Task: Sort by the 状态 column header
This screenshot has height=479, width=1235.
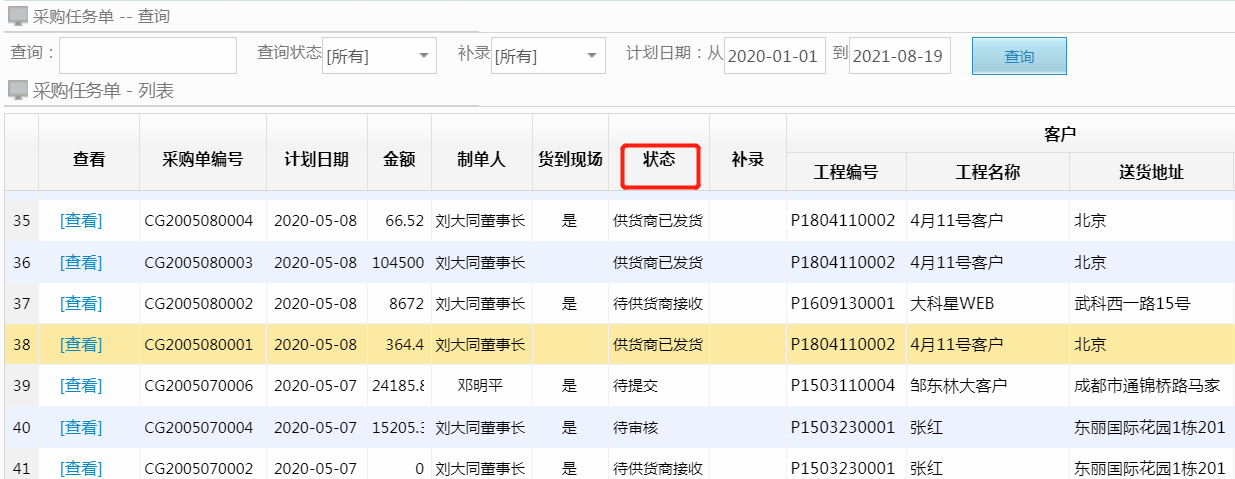Action: tap(659, 159)
